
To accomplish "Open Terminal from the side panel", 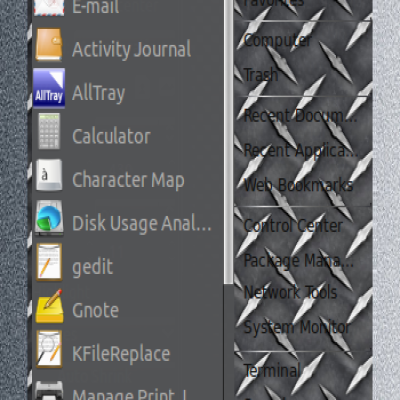I will point(272,370).
